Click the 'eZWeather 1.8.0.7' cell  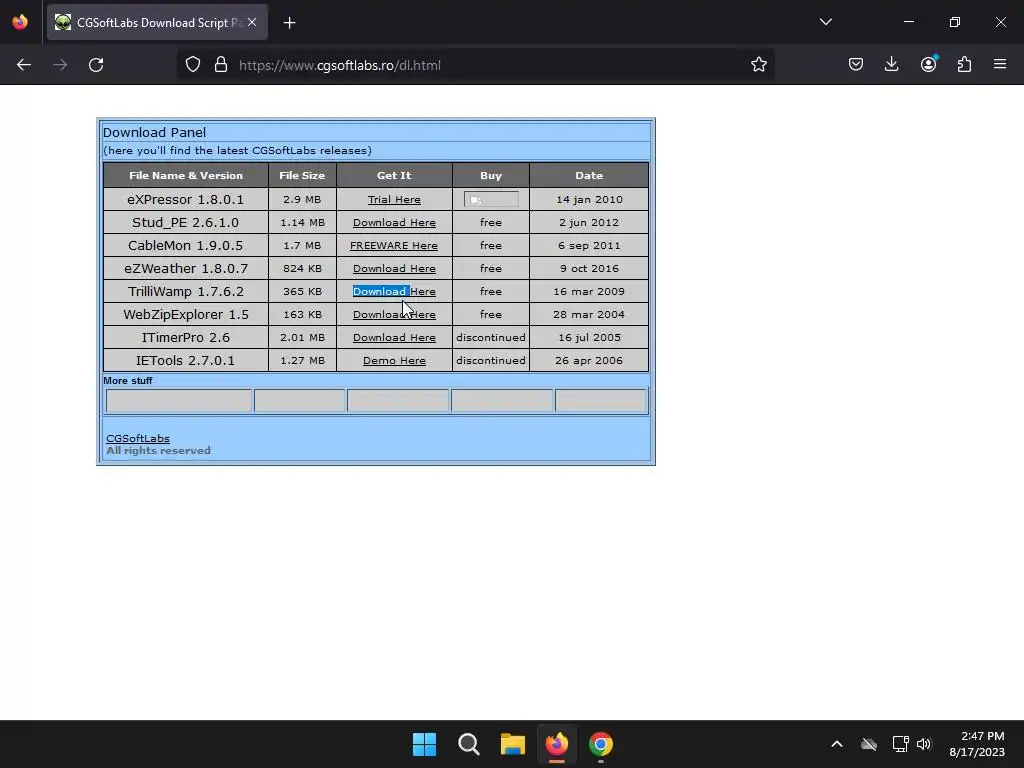[185, 268]
